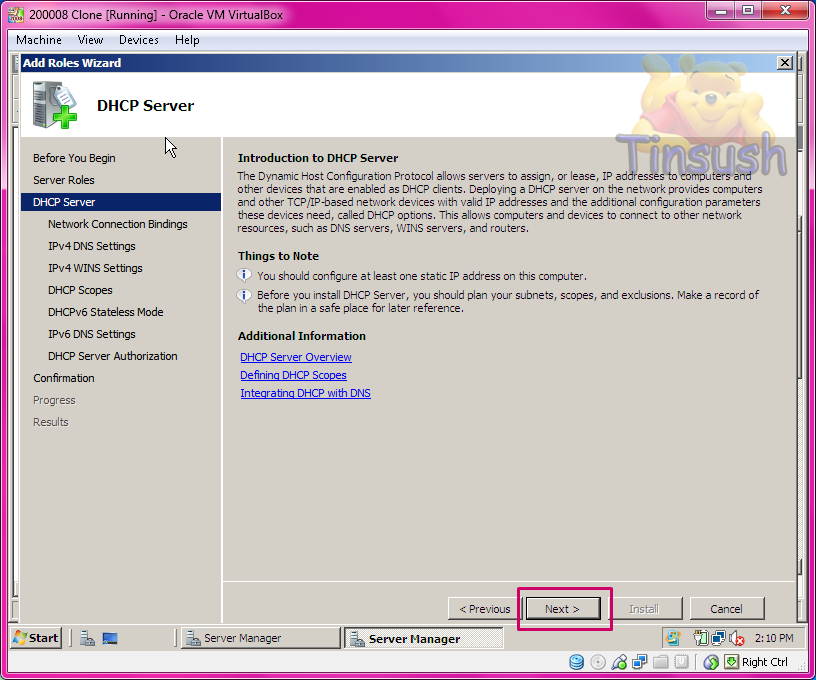Open the Machine menu
Image resolution: width=816 pixels, height=680 pixels.
point(39,40)
